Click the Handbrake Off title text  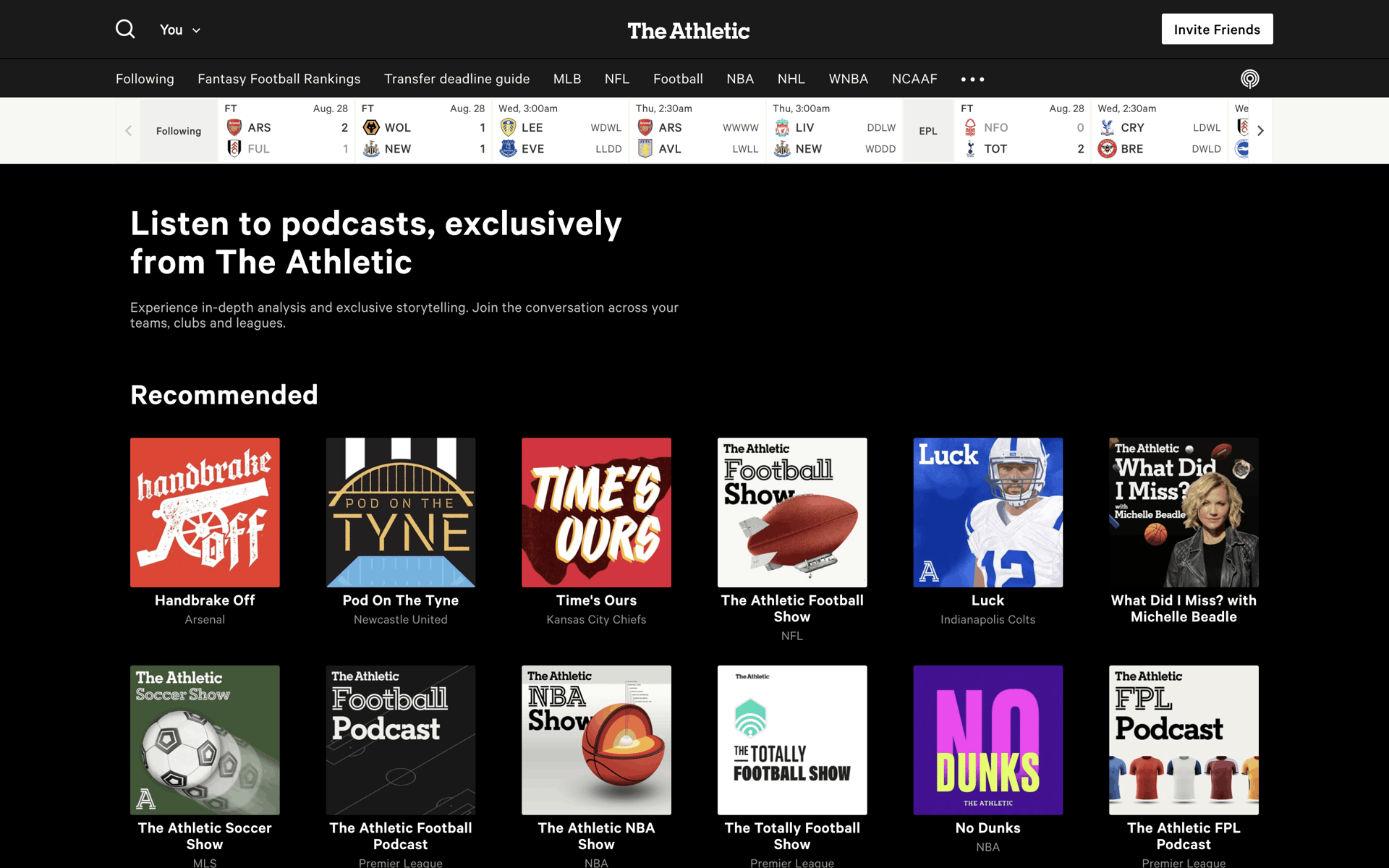pos(205,600)
